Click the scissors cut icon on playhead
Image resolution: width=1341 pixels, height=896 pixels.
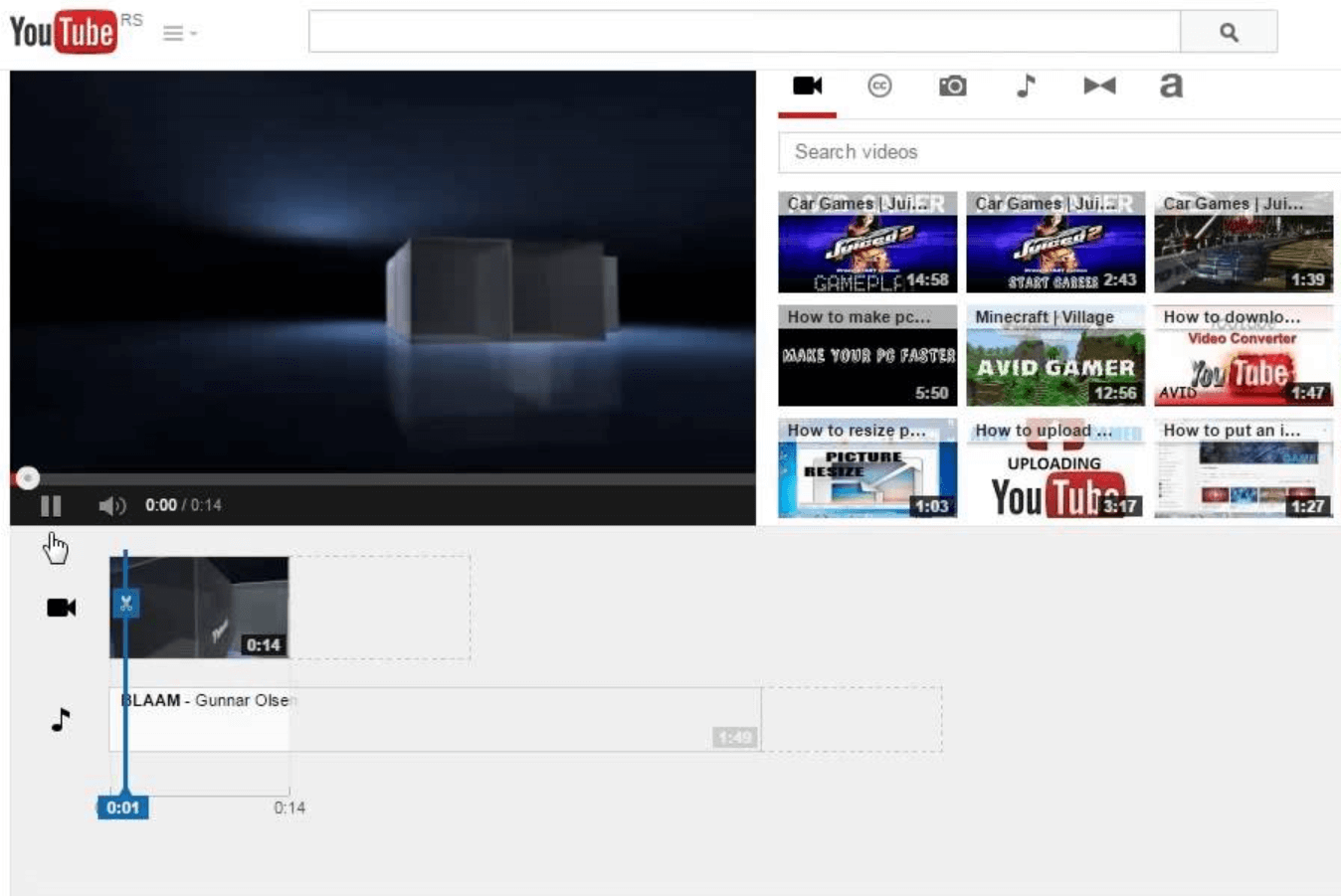pyautogui.click(x=125, y=603)
